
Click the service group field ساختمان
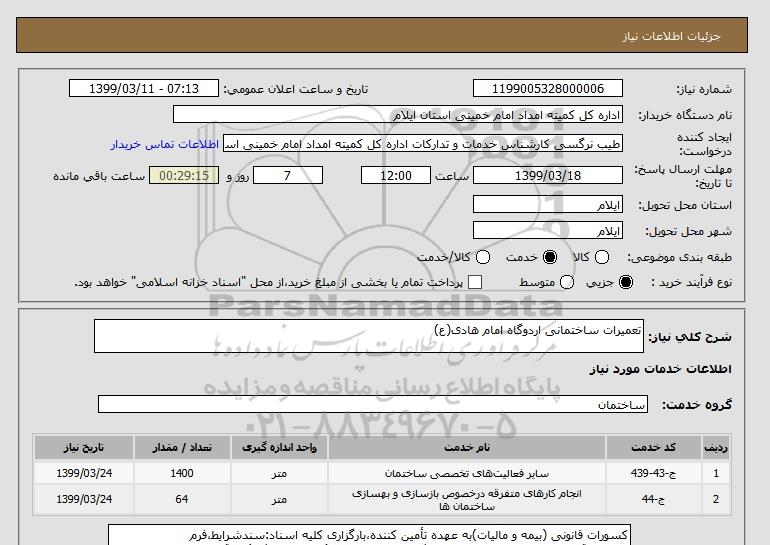373,404
